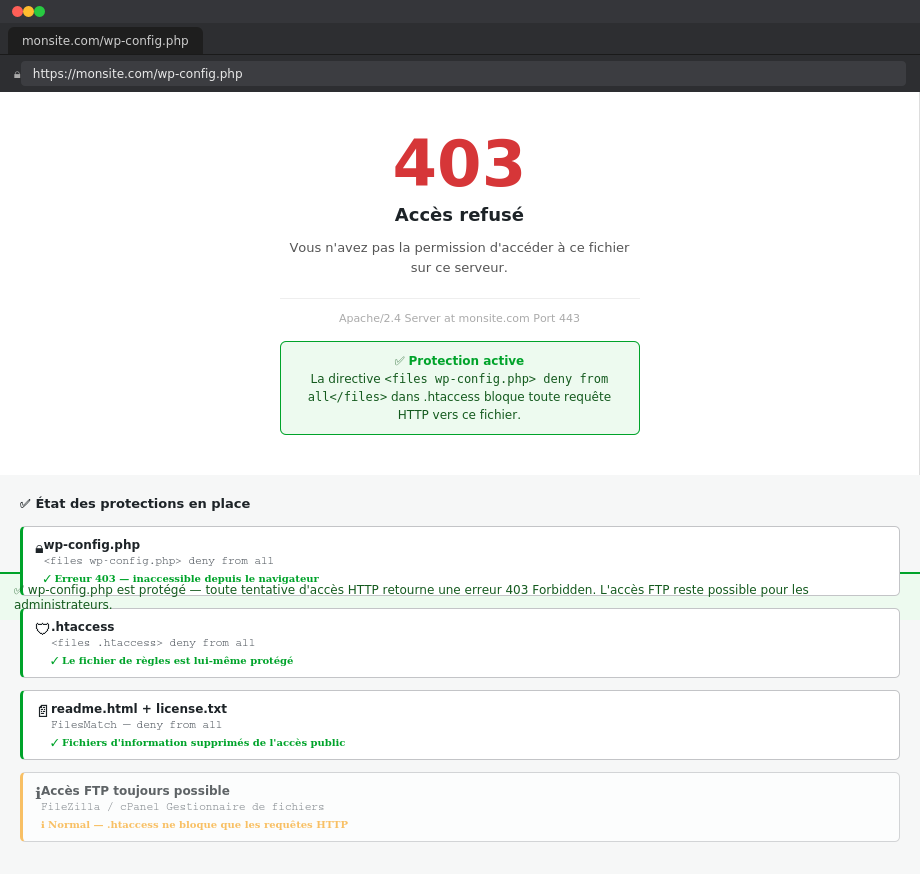Select the monsite.com/wp-config.php browser tab
Viewport: 920px width, 874px height.
pyautogui.click(x=106, y=40)
